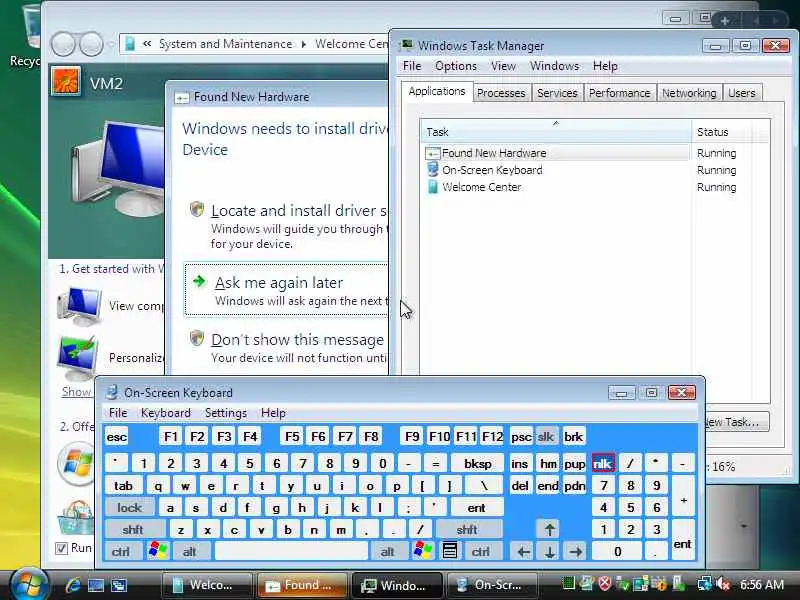Click right Windows logo key on keyboard
Viewport: 800px width, 600px height.
(x=423, y=551)
